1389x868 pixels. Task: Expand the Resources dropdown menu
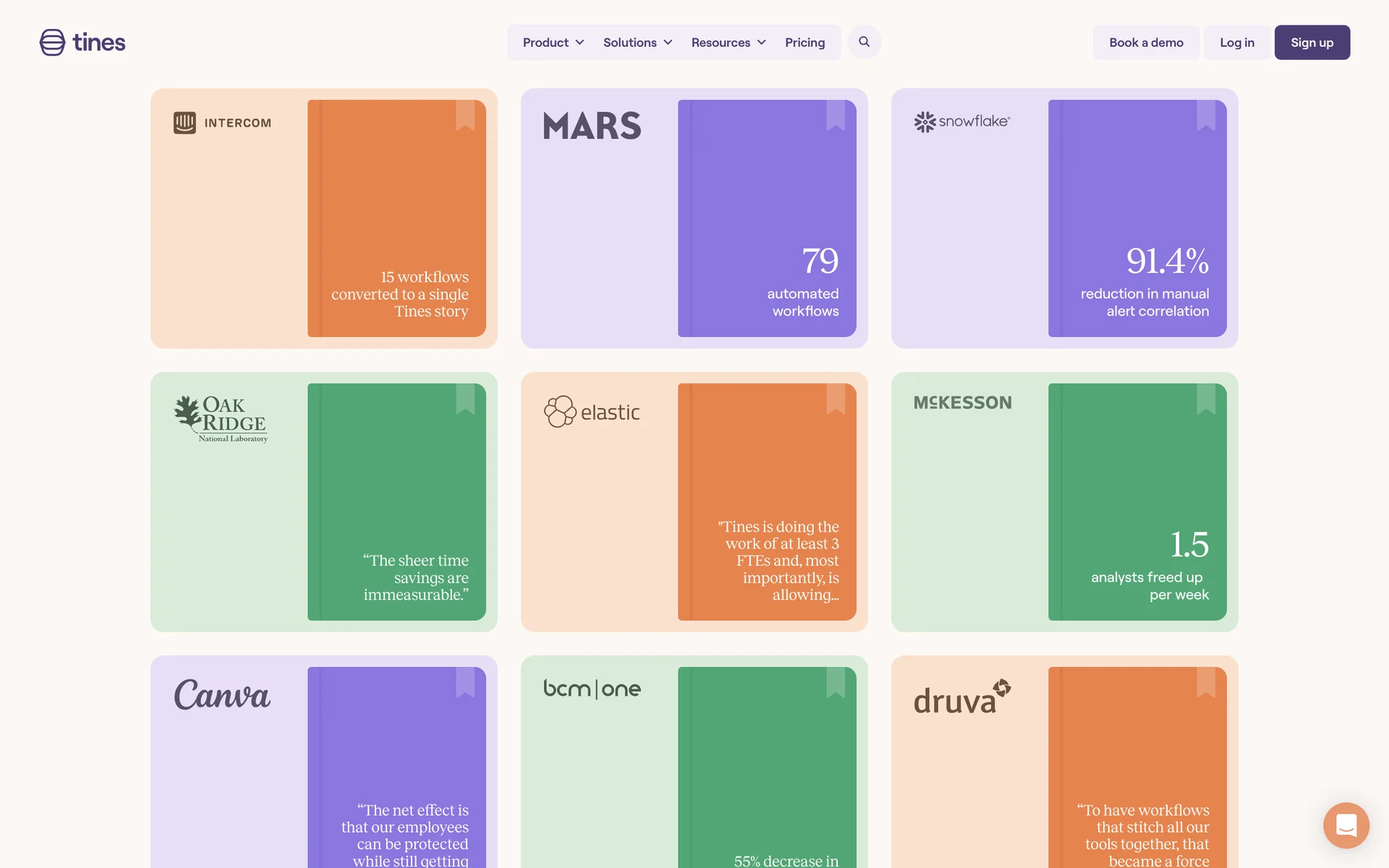728,43
